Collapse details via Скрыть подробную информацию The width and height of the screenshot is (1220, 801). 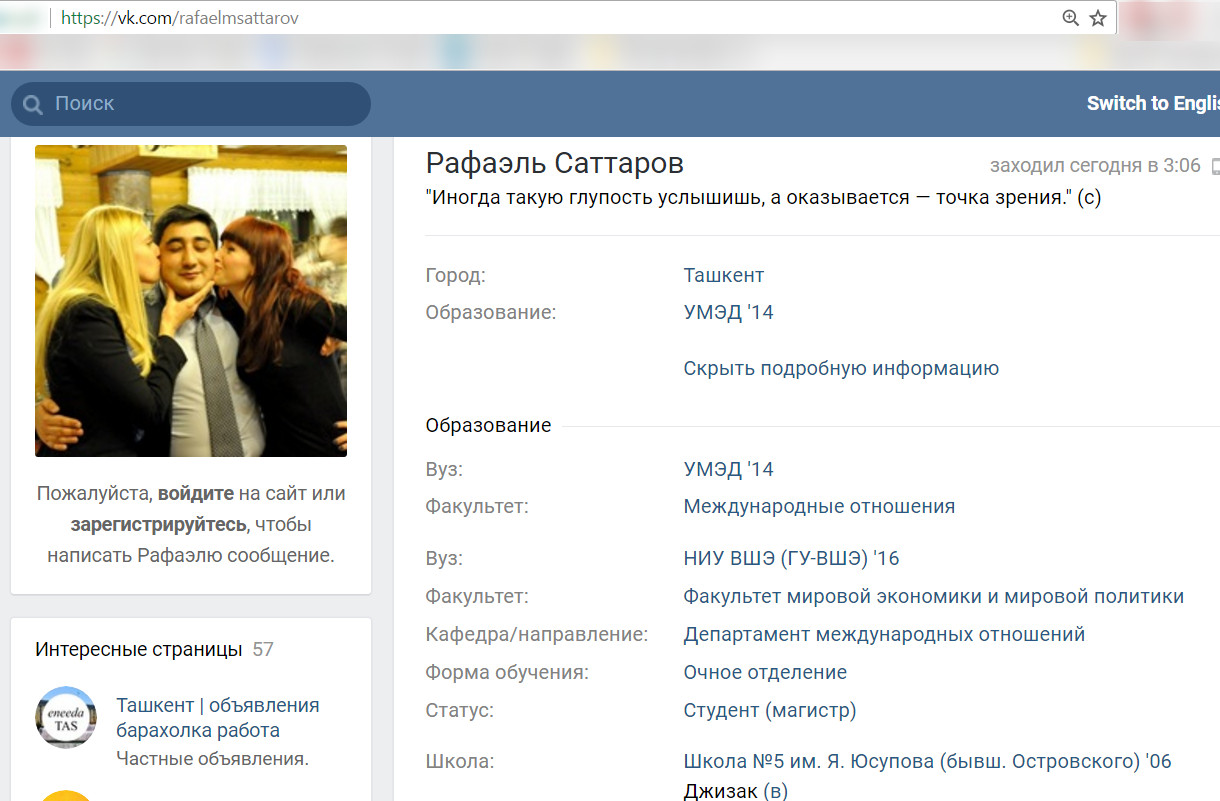coord(841,368)
